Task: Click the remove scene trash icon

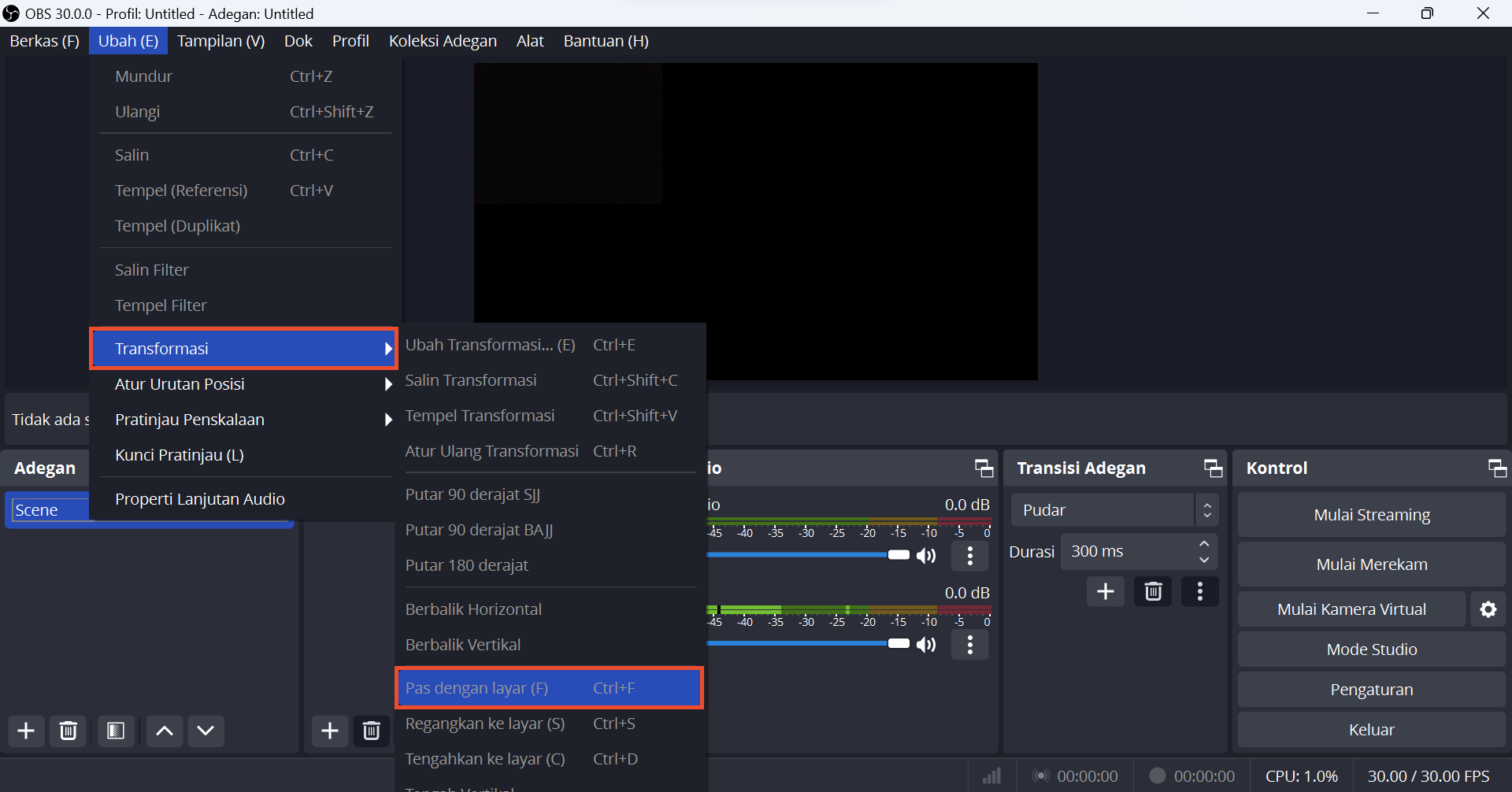Action: click(69, 731)
